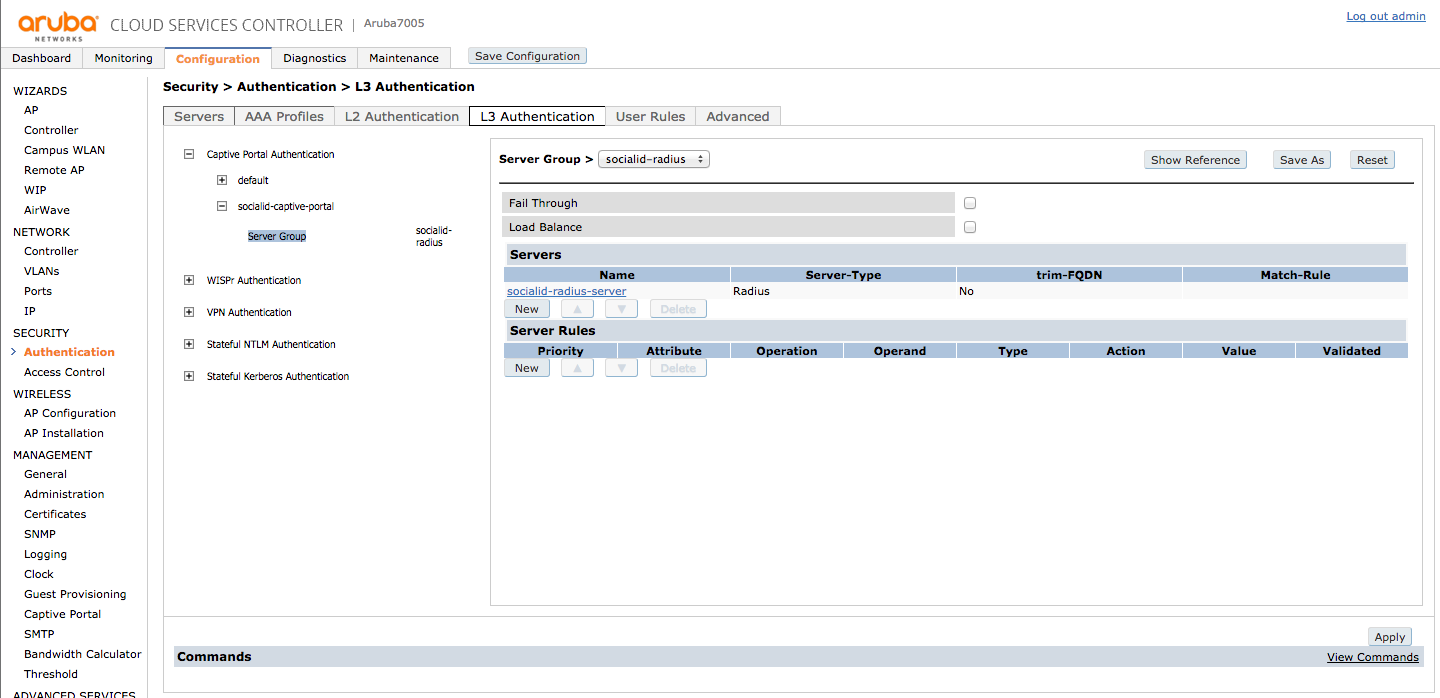Open the socialid-radius-server link
Screen dimensions: 1440x698
[x=567, y=291]
